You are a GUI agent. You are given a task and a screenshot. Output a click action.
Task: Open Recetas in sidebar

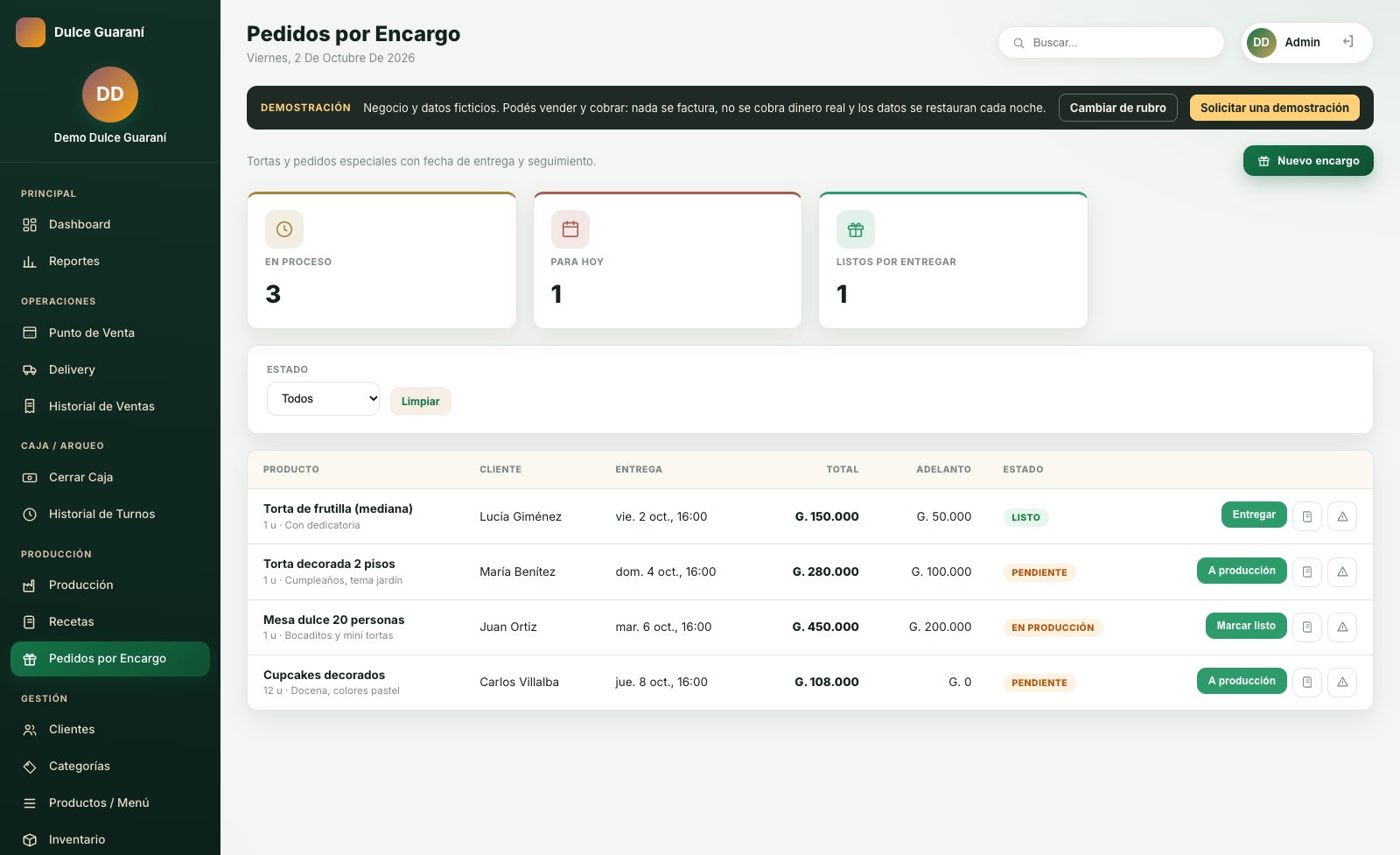[x=110, y=621]
